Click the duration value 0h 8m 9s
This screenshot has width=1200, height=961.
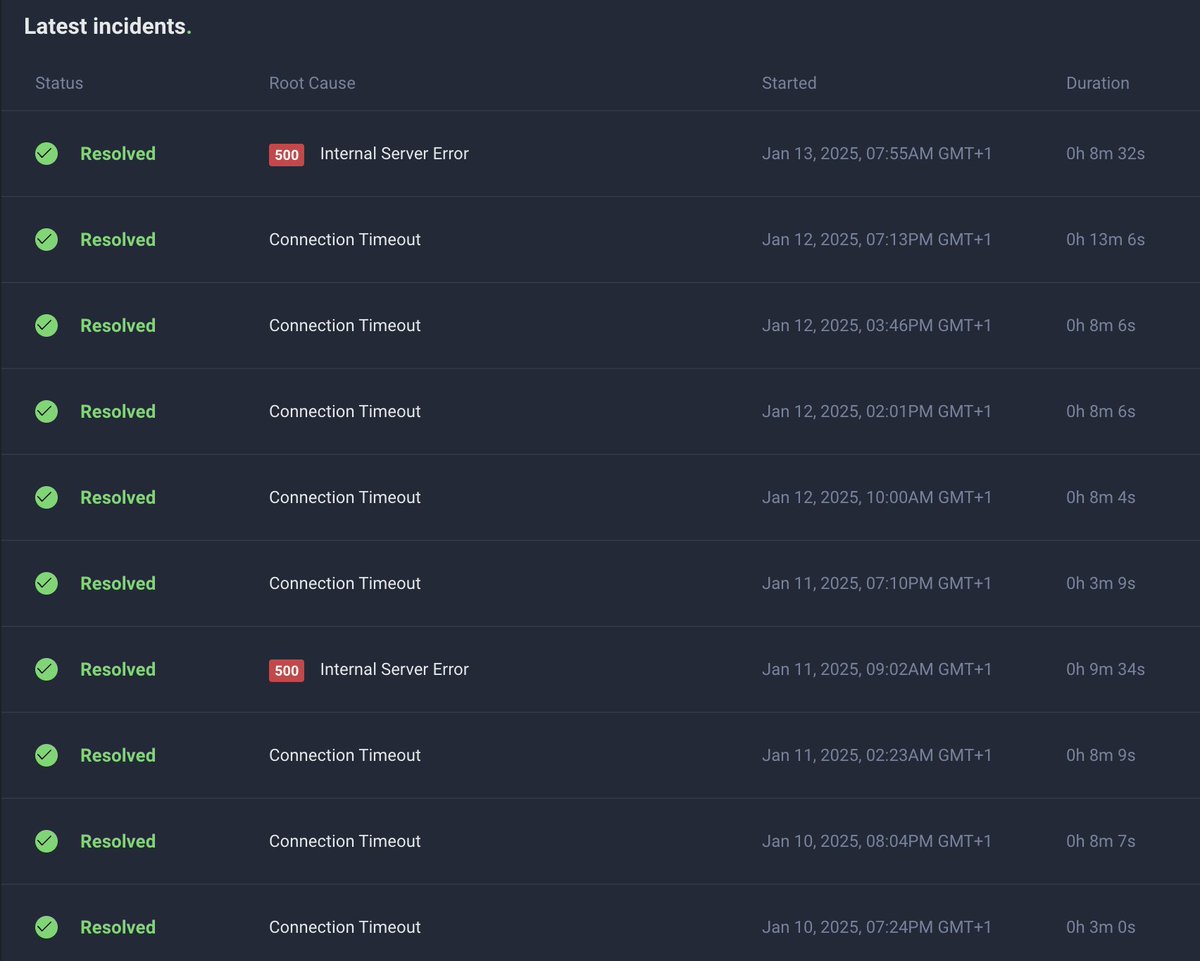[1101, 755]
